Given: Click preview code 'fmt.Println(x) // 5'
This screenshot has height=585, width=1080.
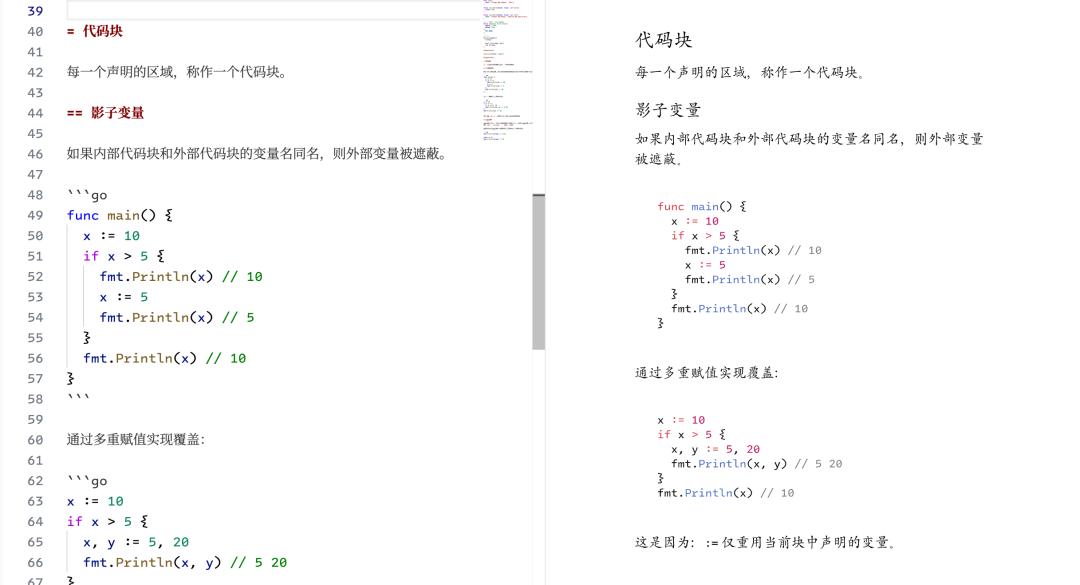Looking at the screenshot, I should click(x=749, y=279).
